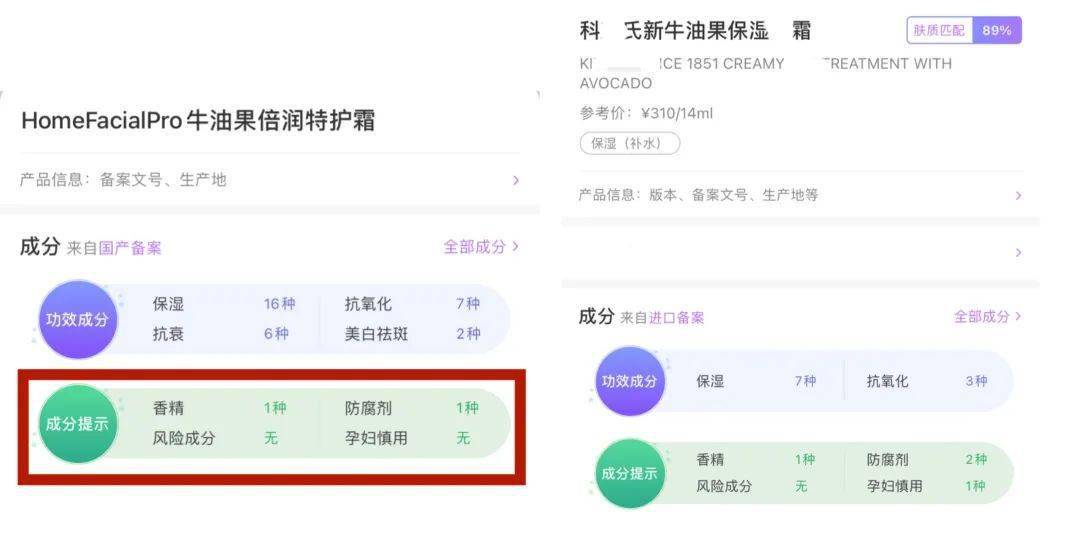
Task: Click the 进口备案 source link
Action: pyautogui.click(x=676, y=318)
